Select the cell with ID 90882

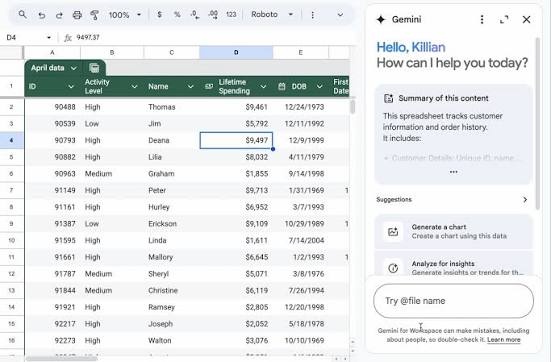point(52,157)
